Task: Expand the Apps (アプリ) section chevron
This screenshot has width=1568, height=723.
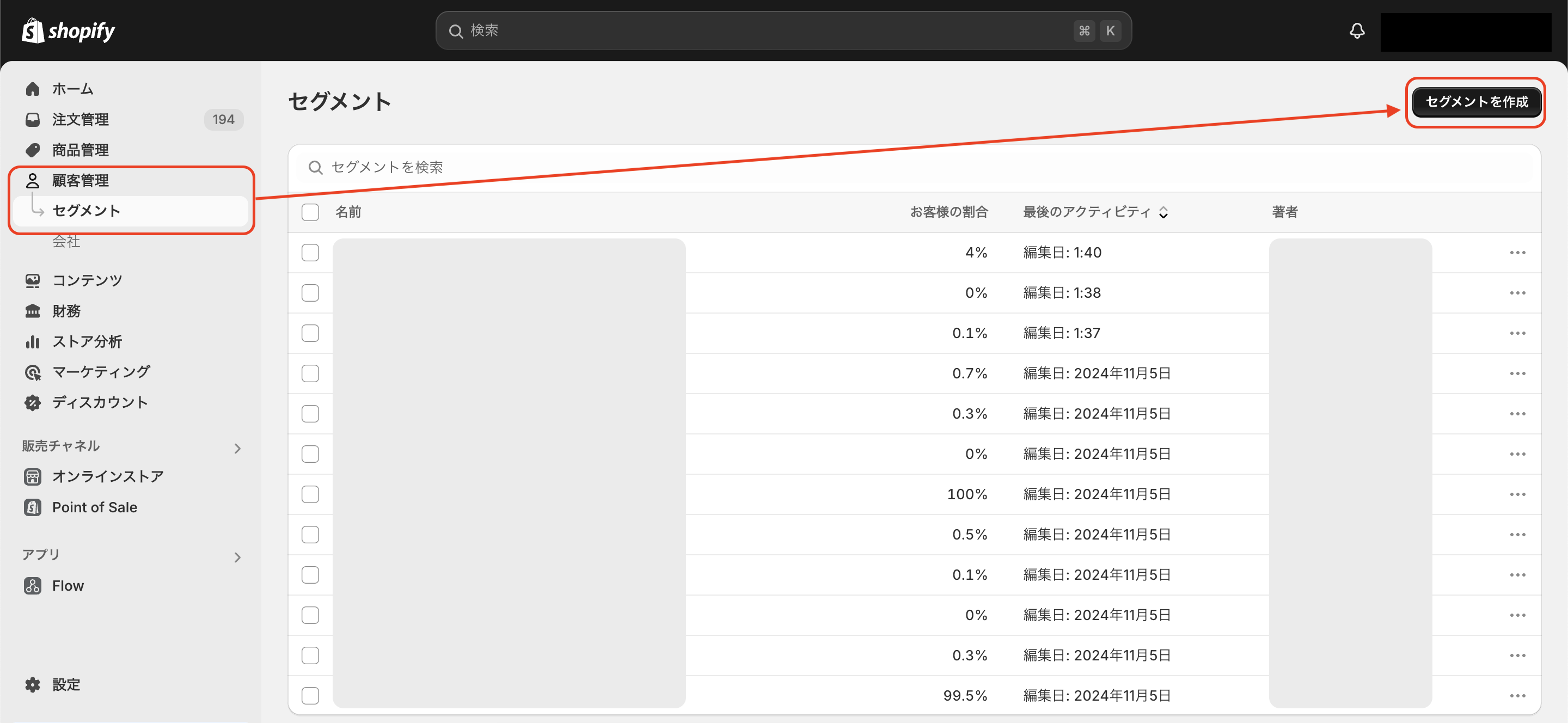Action: point(237,557)
